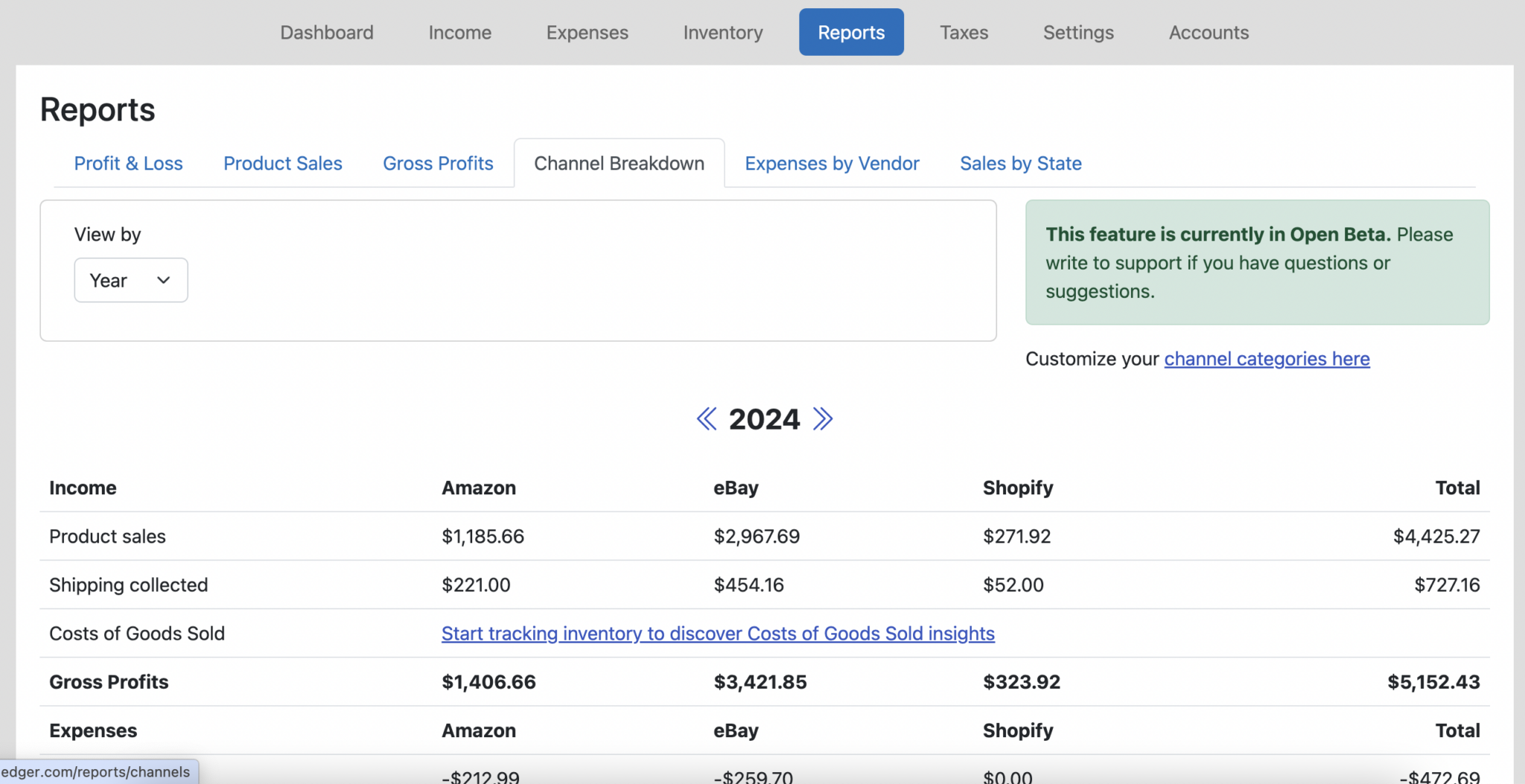This screenshot has width=1525, height=784.
Task: Open the Inventory section
Action: [723, 32]
